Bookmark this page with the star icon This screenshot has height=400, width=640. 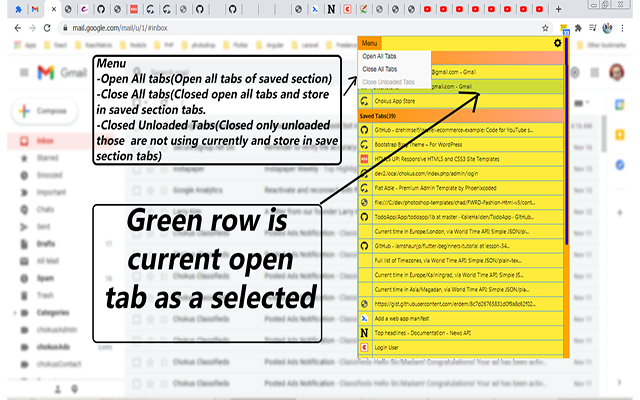pyautogui.click(x=545, y=28)
